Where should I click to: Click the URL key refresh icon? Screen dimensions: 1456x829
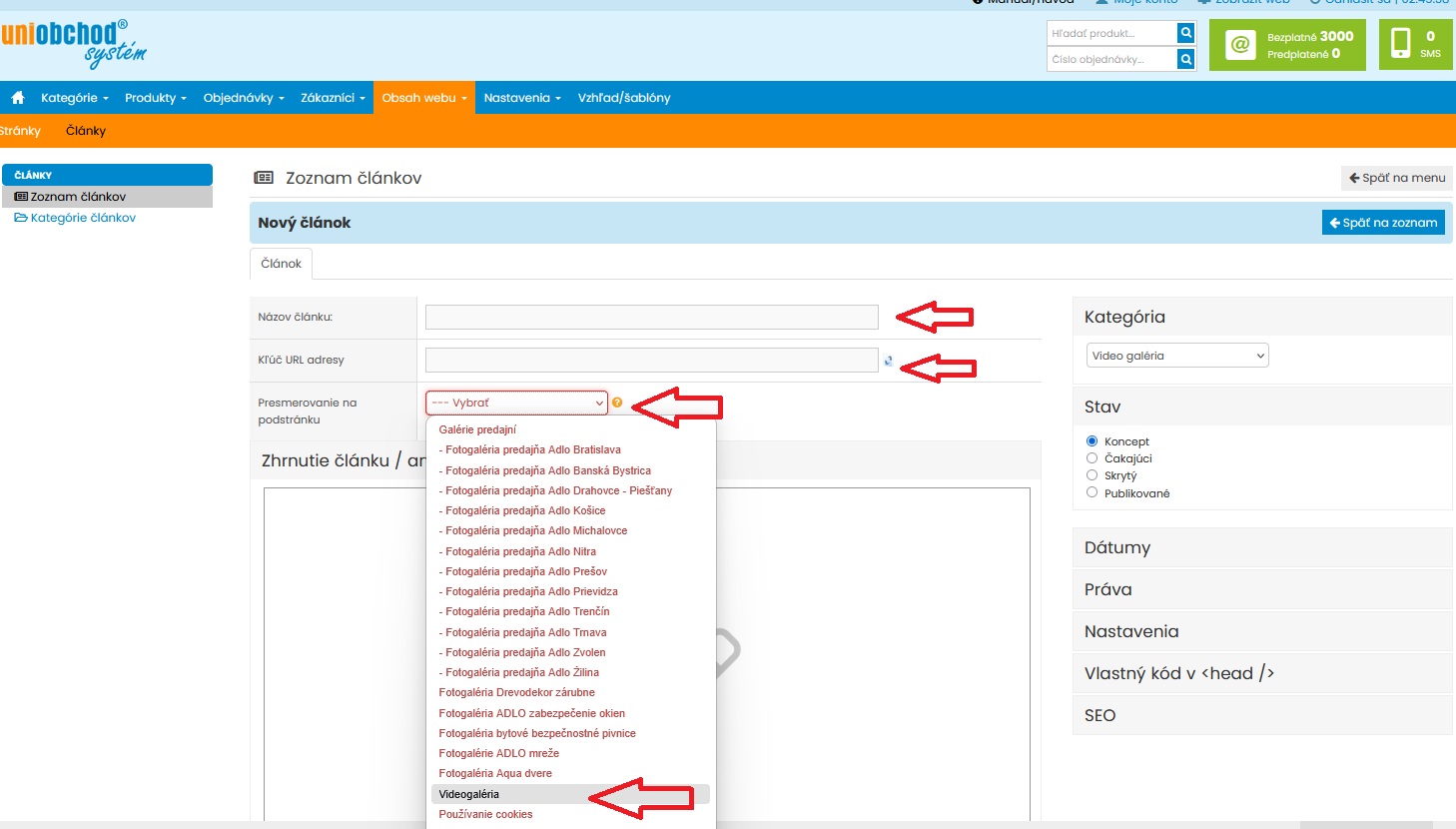click(x=888, y=361)
